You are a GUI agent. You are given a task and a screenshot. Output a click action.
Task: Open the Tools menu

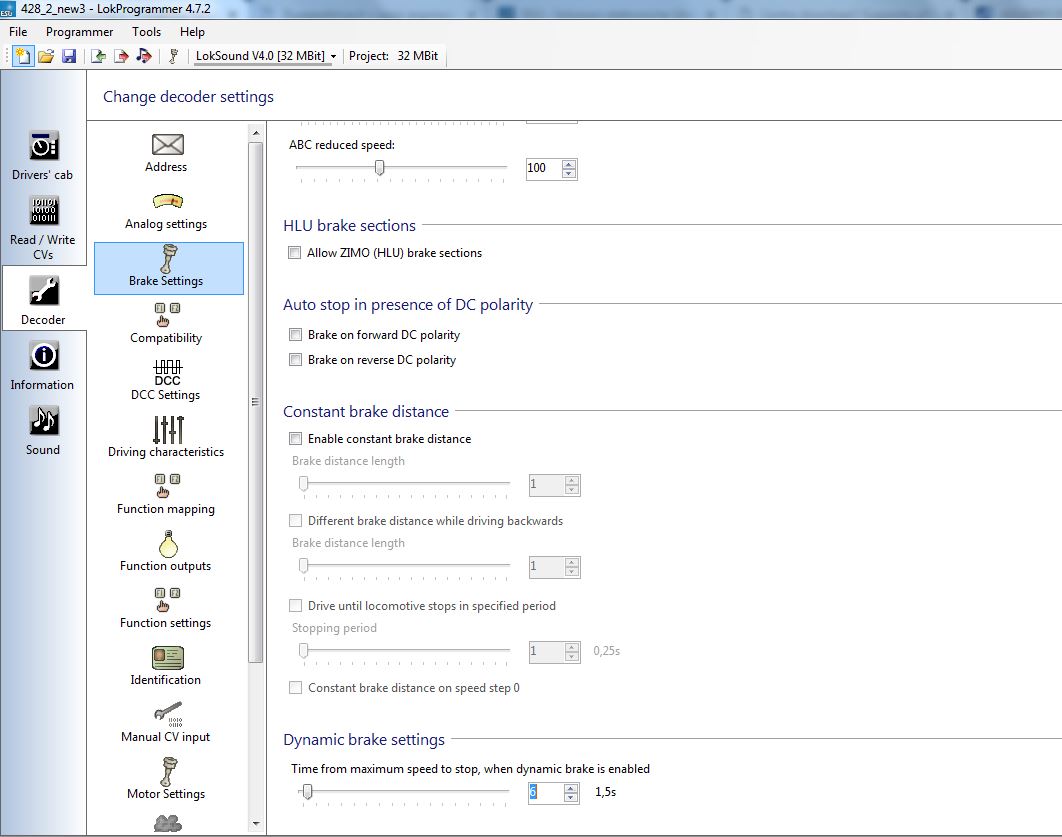pos(146,32)
